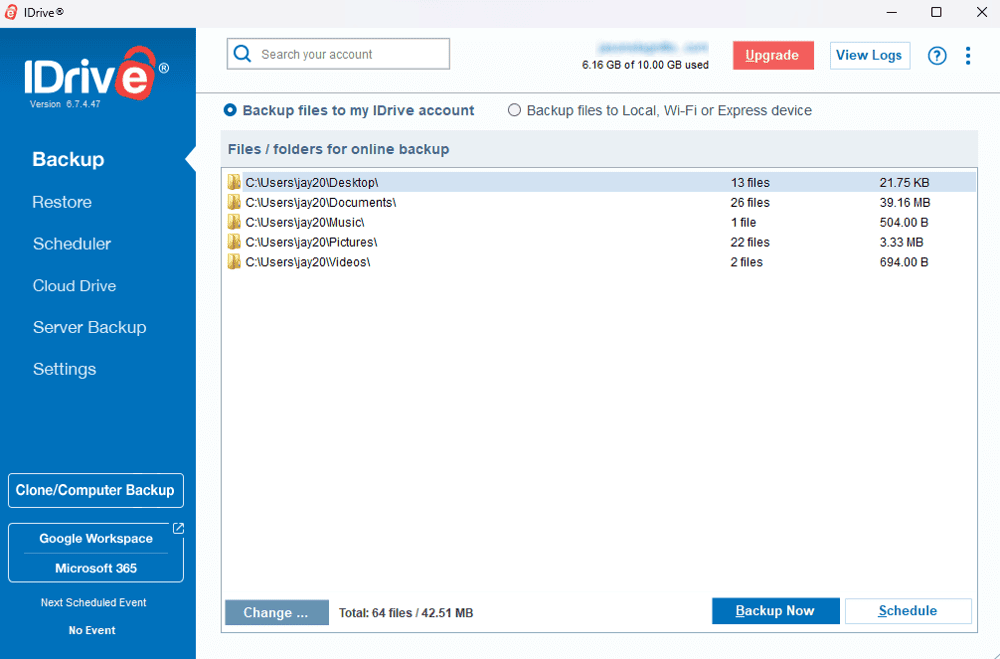
Task: Close the IDrive window
Action: 982,12
